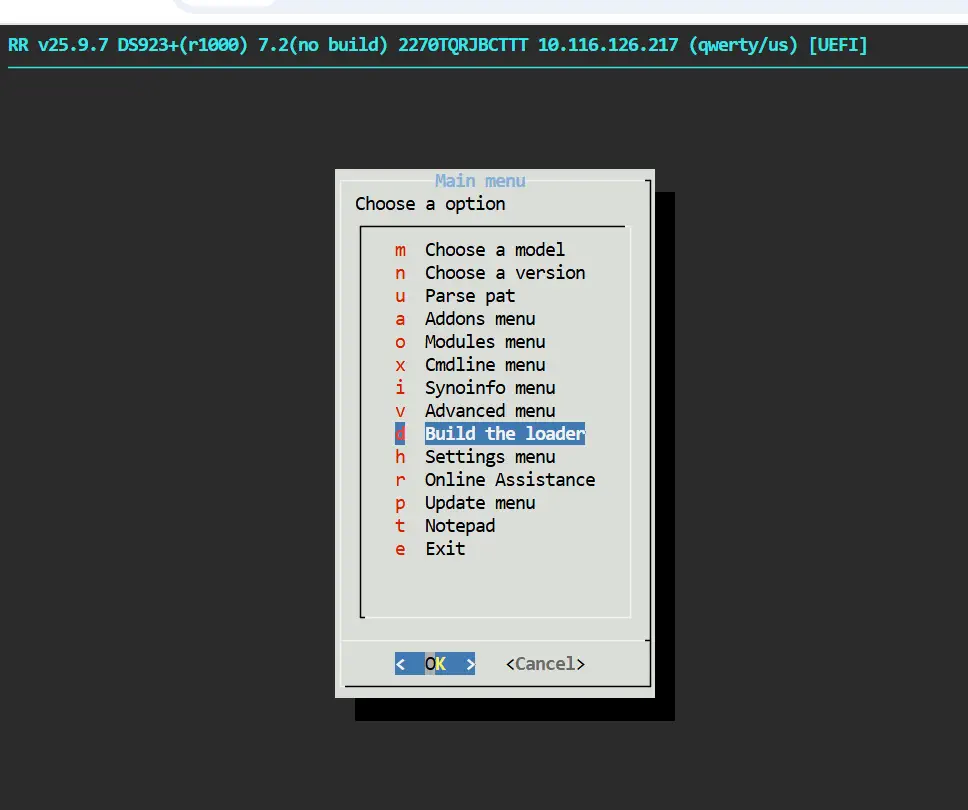The width and height of the screenshot is (968, 810).
Task: Open the Advanced menu
Action: (489, 411)
